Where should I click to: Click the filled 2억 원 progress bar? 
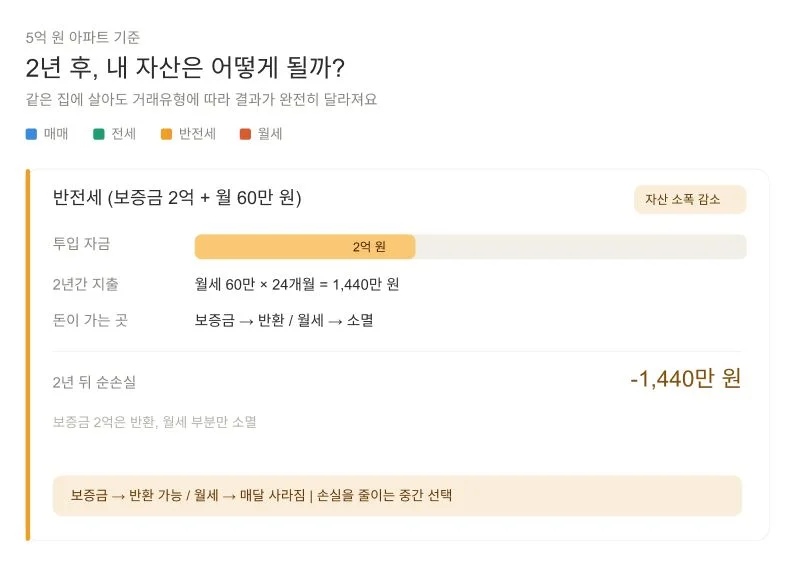(304, 247)
